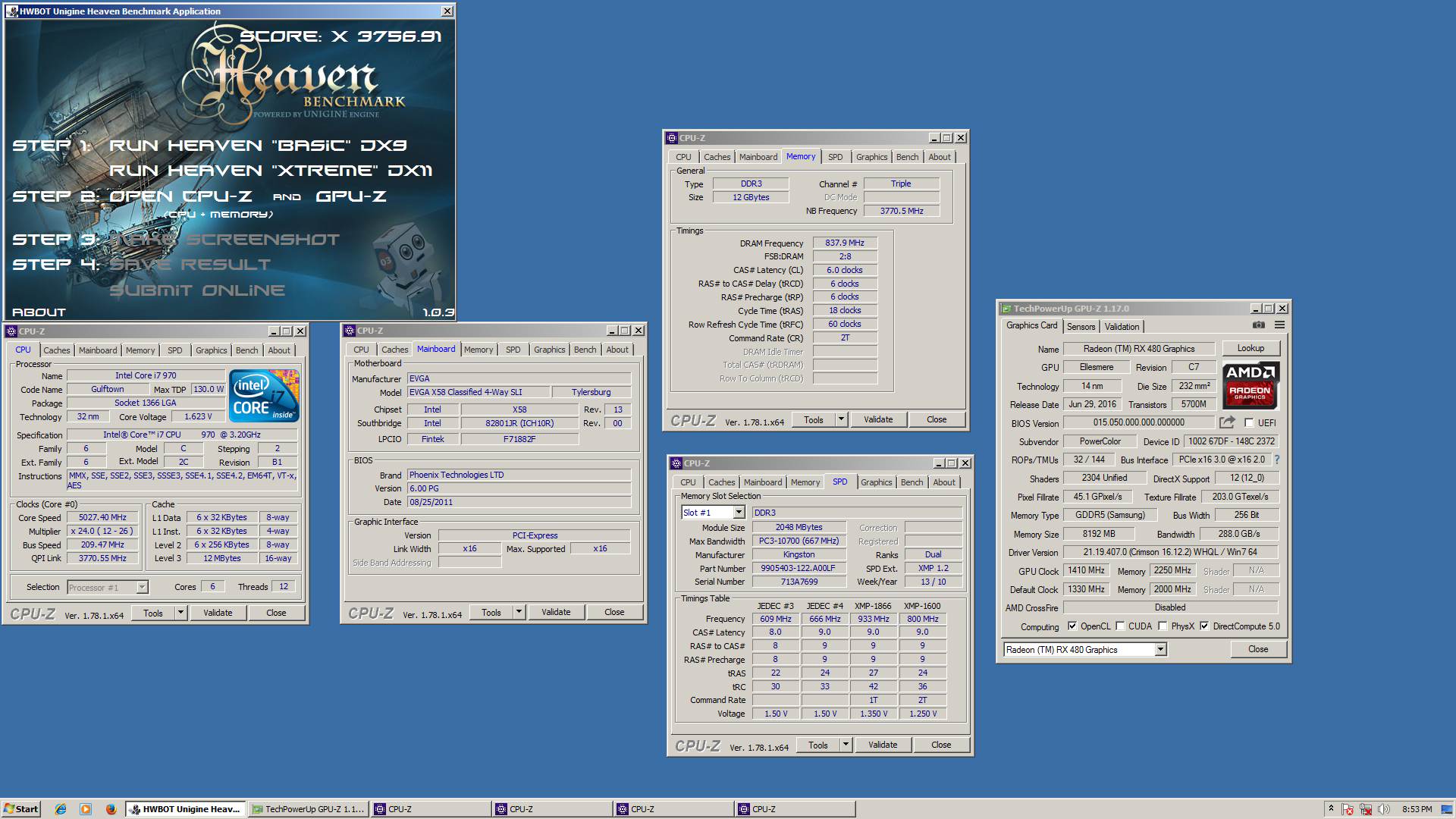Viewport: 1456px width, 819px height.
Task: Click the DRAM Frequency value 837.9 MHz
Action: [x=845, y=243]
